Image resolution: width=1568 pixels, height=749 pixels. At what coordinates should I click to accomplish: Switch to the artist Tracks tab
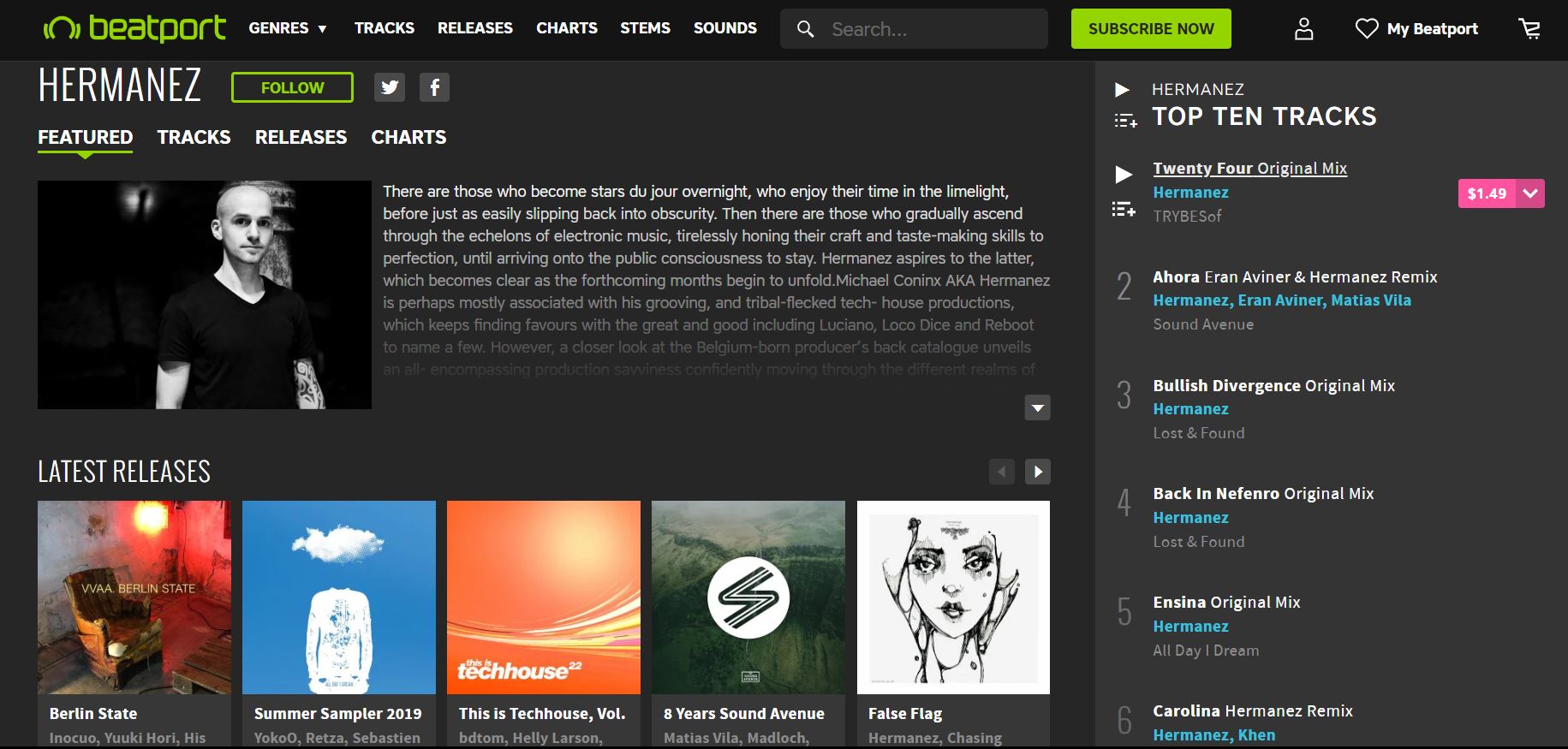pyautogui.click(x=194, y=137)
